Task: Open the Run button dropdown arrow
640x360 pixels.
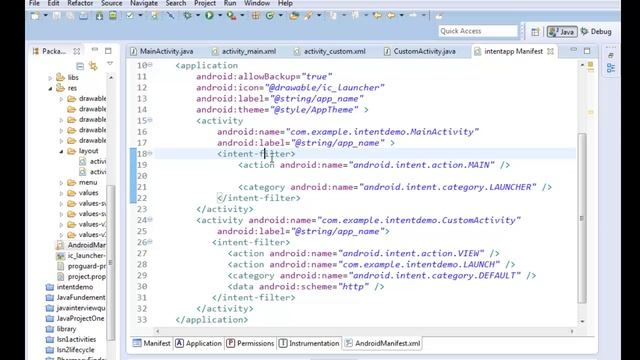Action: coord(220,16)
